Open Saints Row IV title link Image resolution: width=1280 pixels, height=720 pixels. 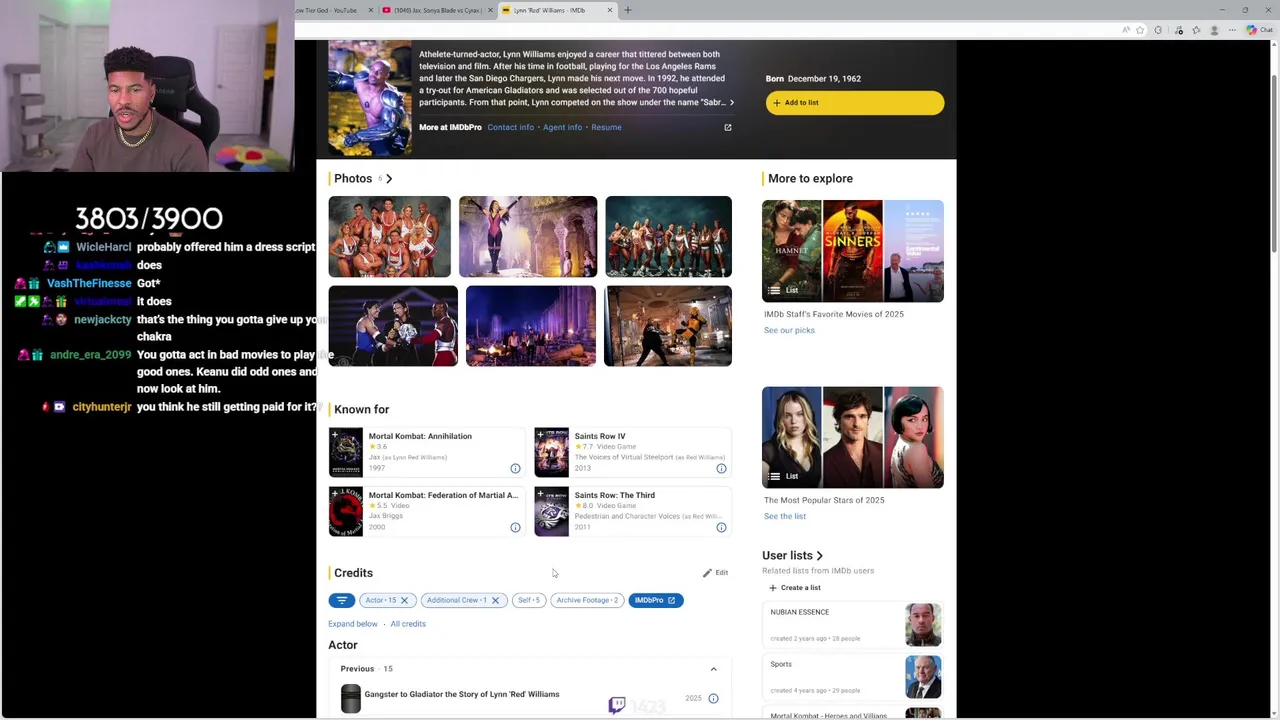pyautogui.click(x=600, y=436)
